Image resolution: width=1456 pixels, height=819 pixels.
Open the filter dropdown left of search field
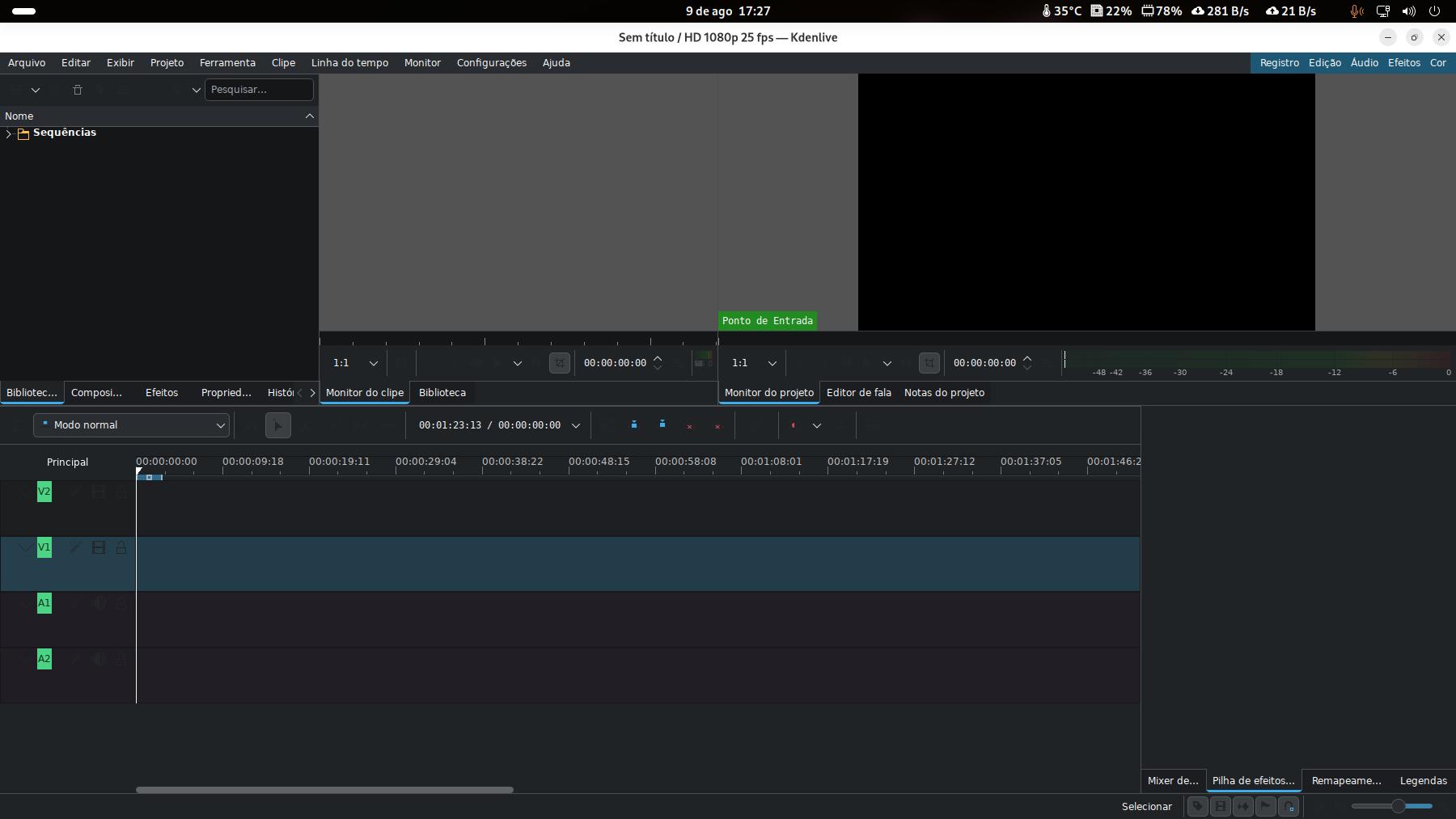click(196, 90)
